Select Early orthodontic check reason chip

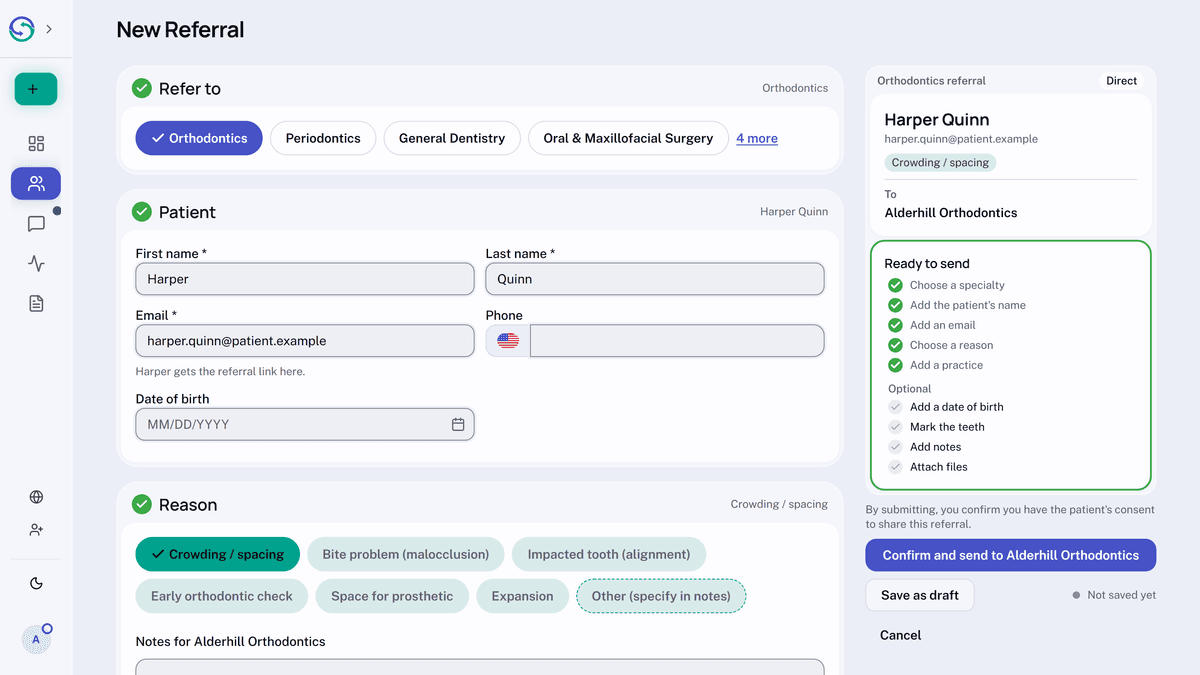(x=222, y=596)
